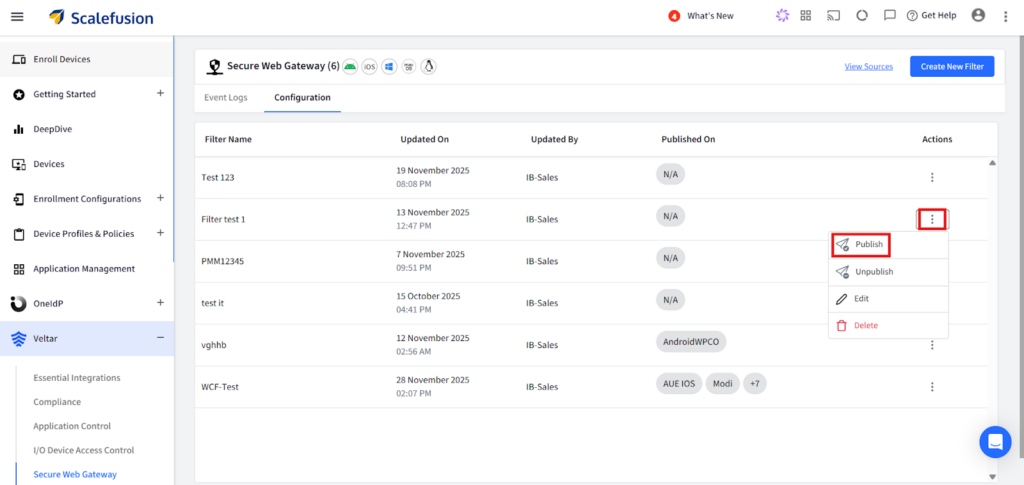This screenshot has height=485, width=1024.
Task: Expand Enrollment Configurations in the sidebar
Action: tap(160, 199)
